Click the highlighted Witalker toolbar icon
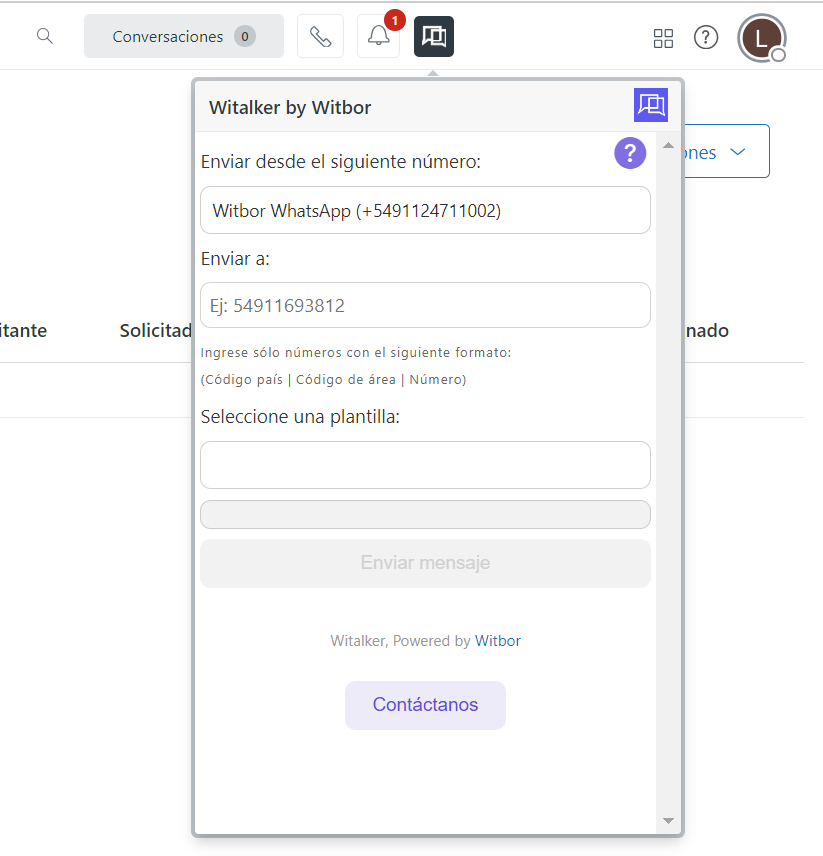This screenshot has height=856, width=823. click(433, 36)
